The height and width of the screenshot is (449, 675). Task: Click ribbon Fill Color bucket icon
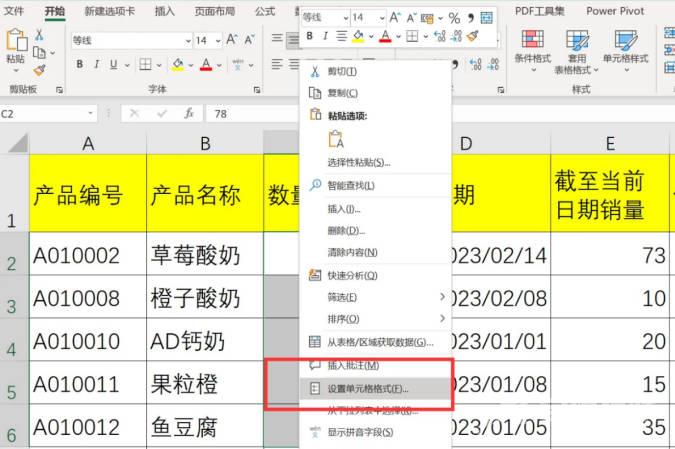pyautogui.click(x=178, y=65)
